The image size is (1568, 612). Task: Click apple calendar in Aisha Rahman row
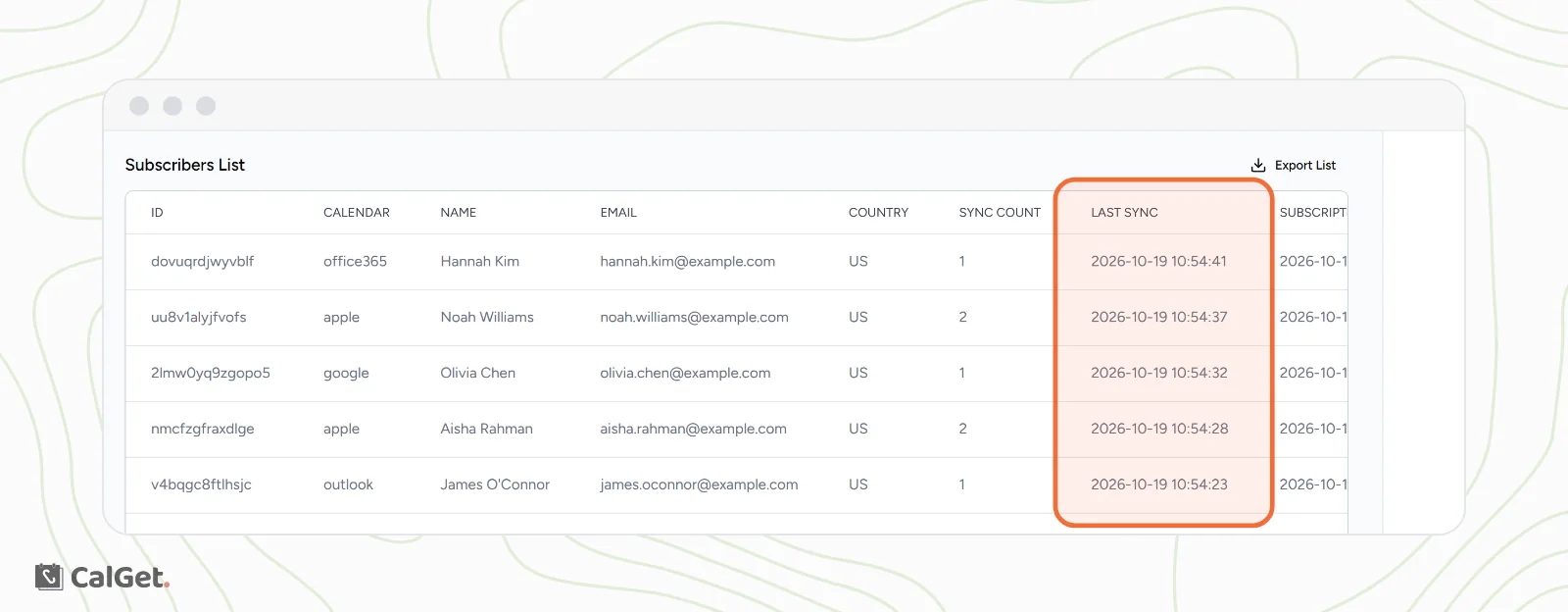341,430
